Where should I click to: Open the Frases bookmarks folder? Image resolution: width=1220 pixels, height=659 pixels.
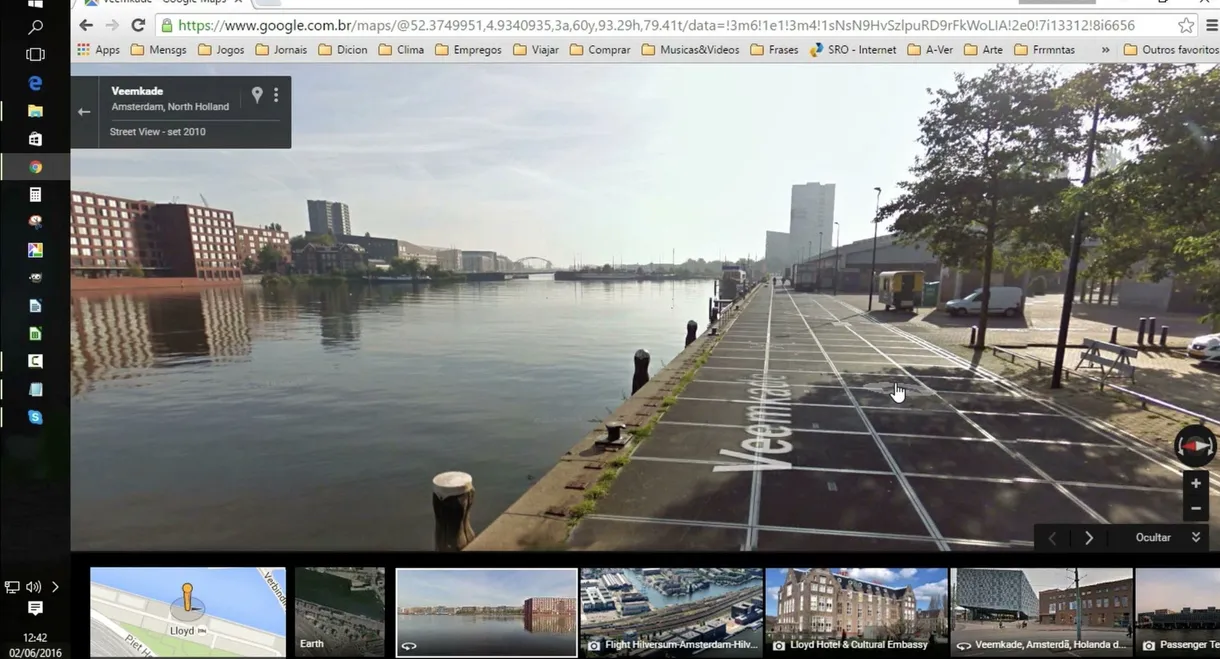(x=774, y=49)
